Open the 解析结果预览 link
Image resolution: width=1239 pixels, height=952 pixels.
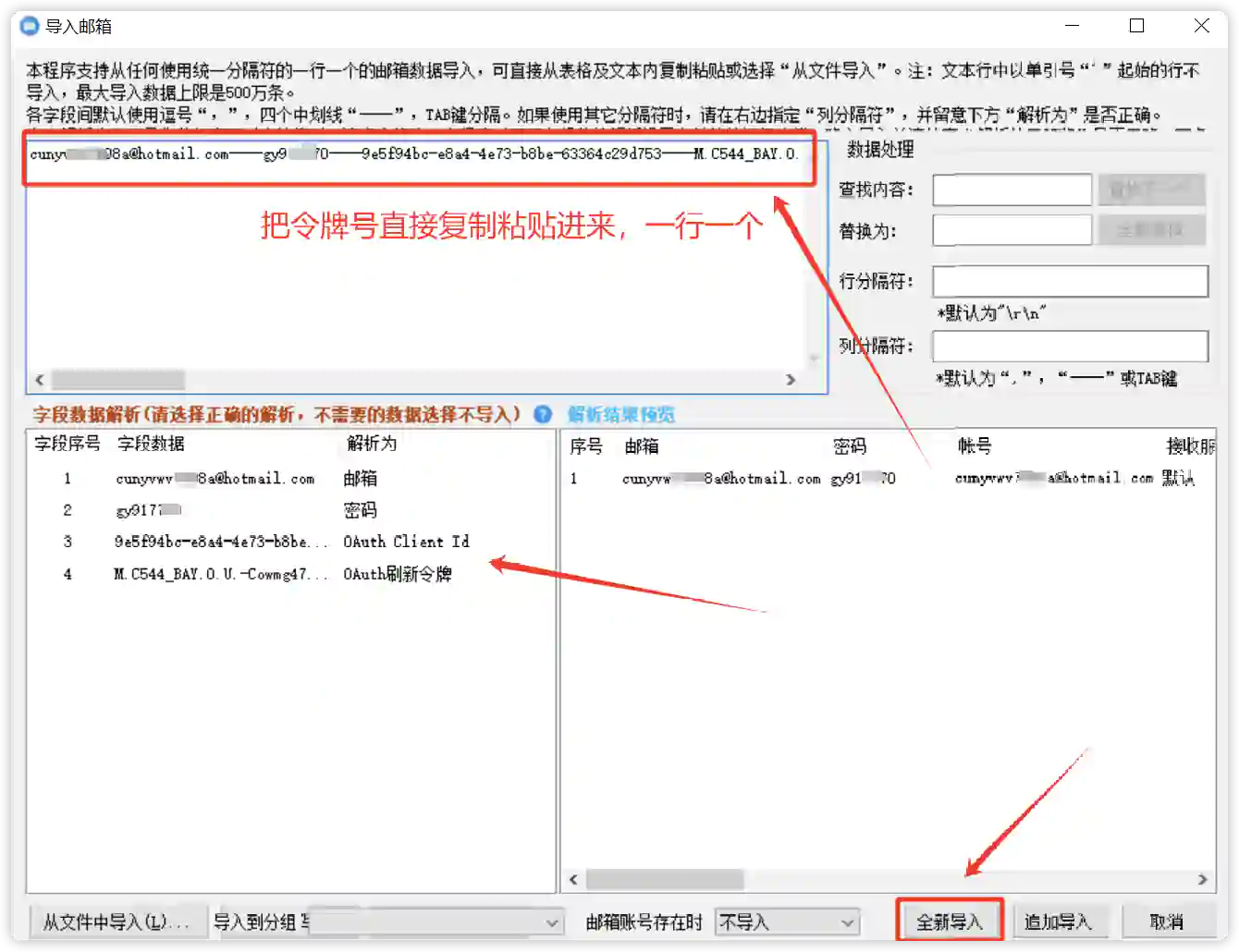[621, 414]
